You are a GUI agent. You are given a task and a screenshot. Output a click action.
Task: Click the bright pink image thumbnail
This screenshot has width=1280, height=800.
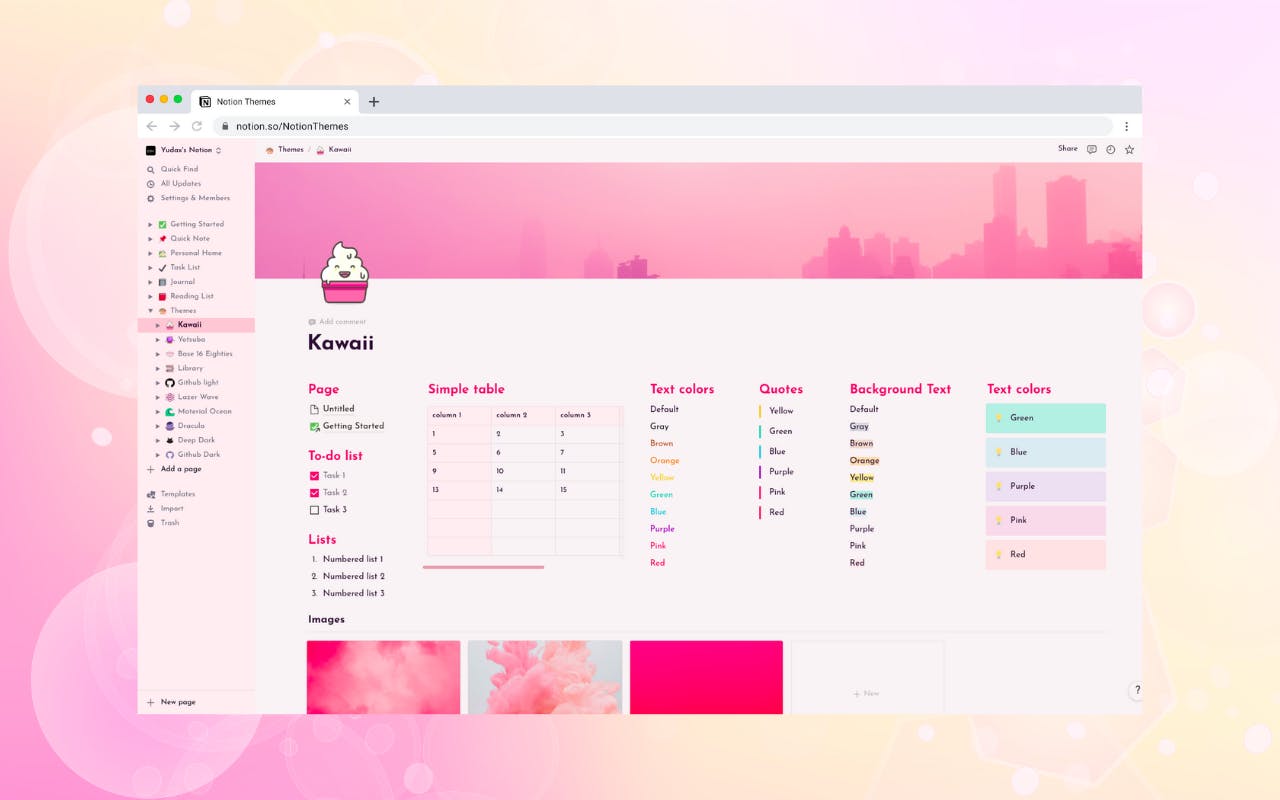[x=706, y=677]
